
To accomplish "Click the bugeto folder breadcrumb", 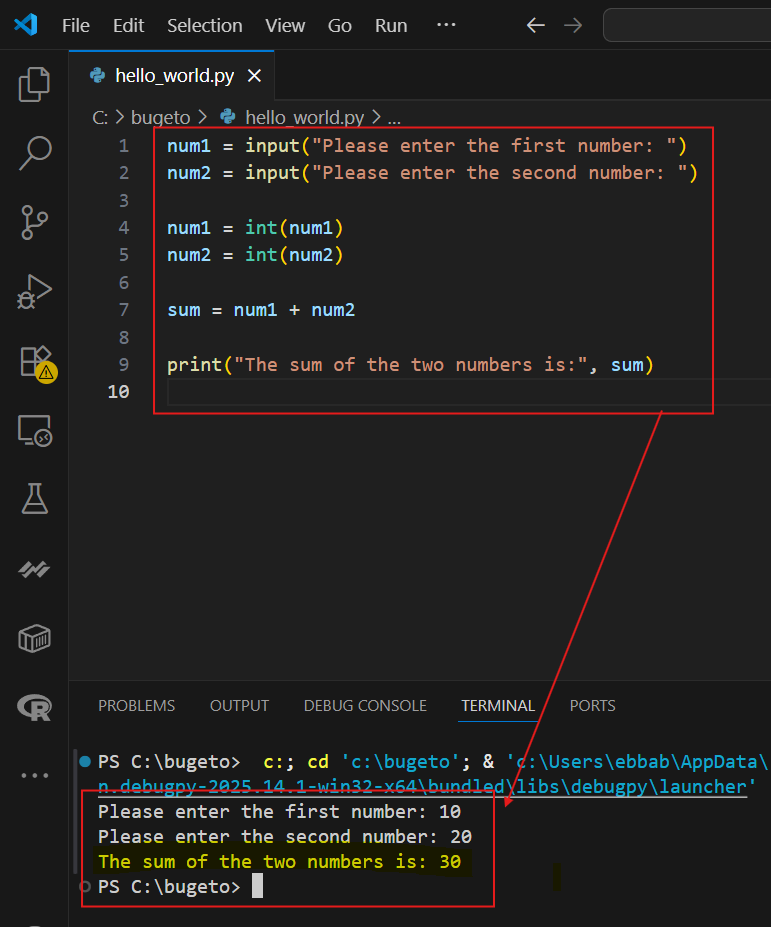I will point(160,117).
